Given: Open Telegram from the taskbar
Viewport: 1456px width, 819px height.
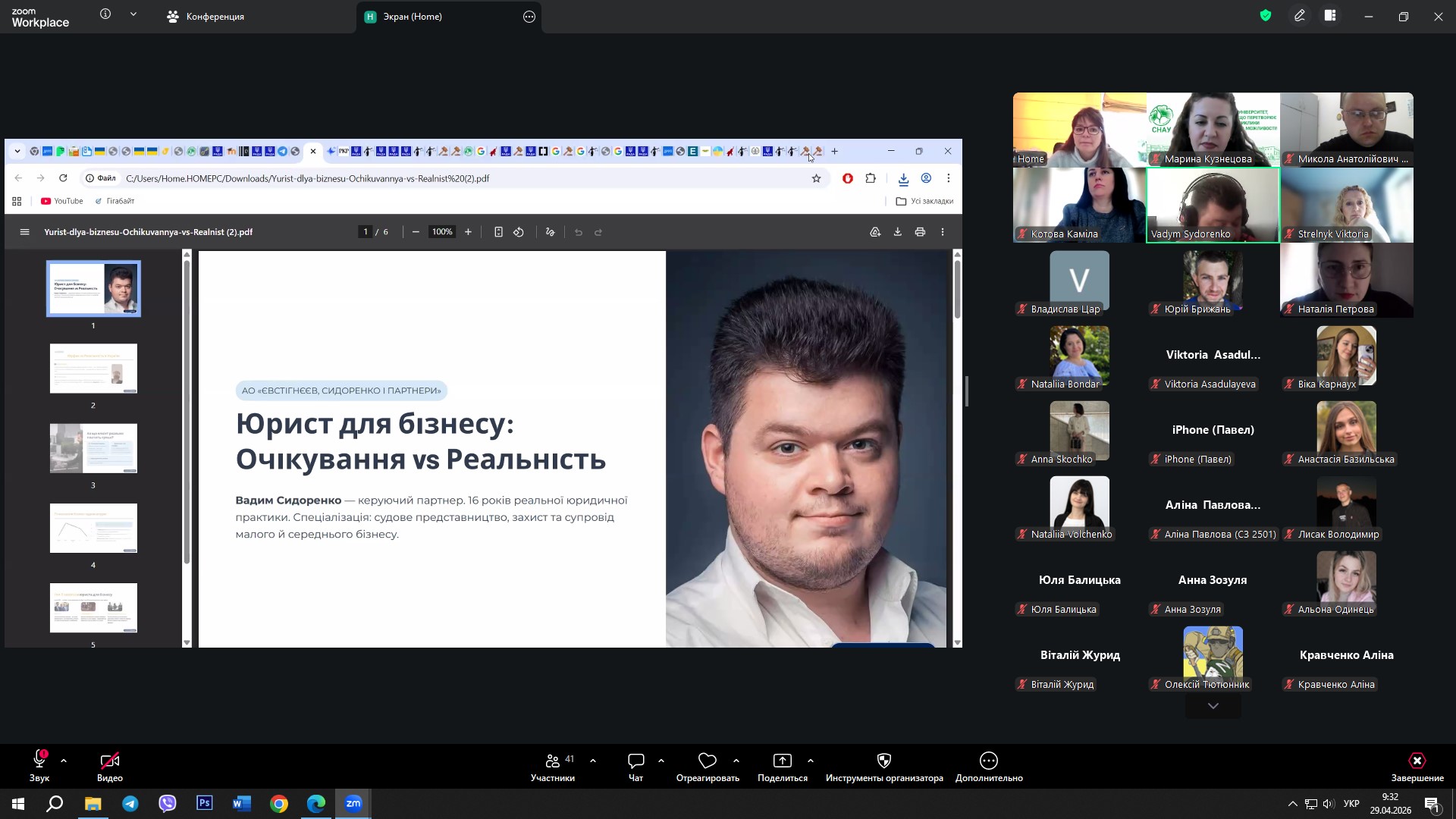Looking at the screenshot, I should click(130, 804).
